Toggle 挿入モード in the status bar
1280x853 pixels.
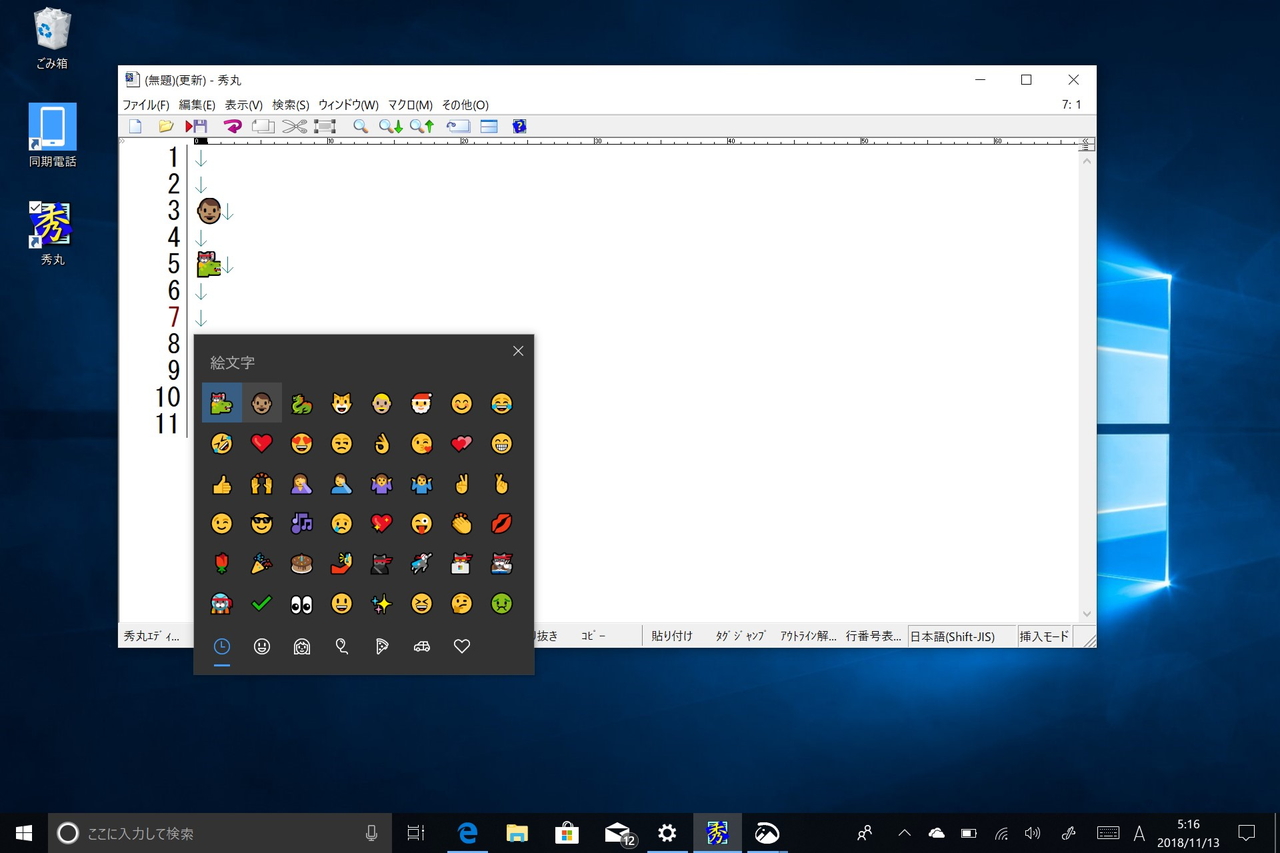pos(1043,635)
